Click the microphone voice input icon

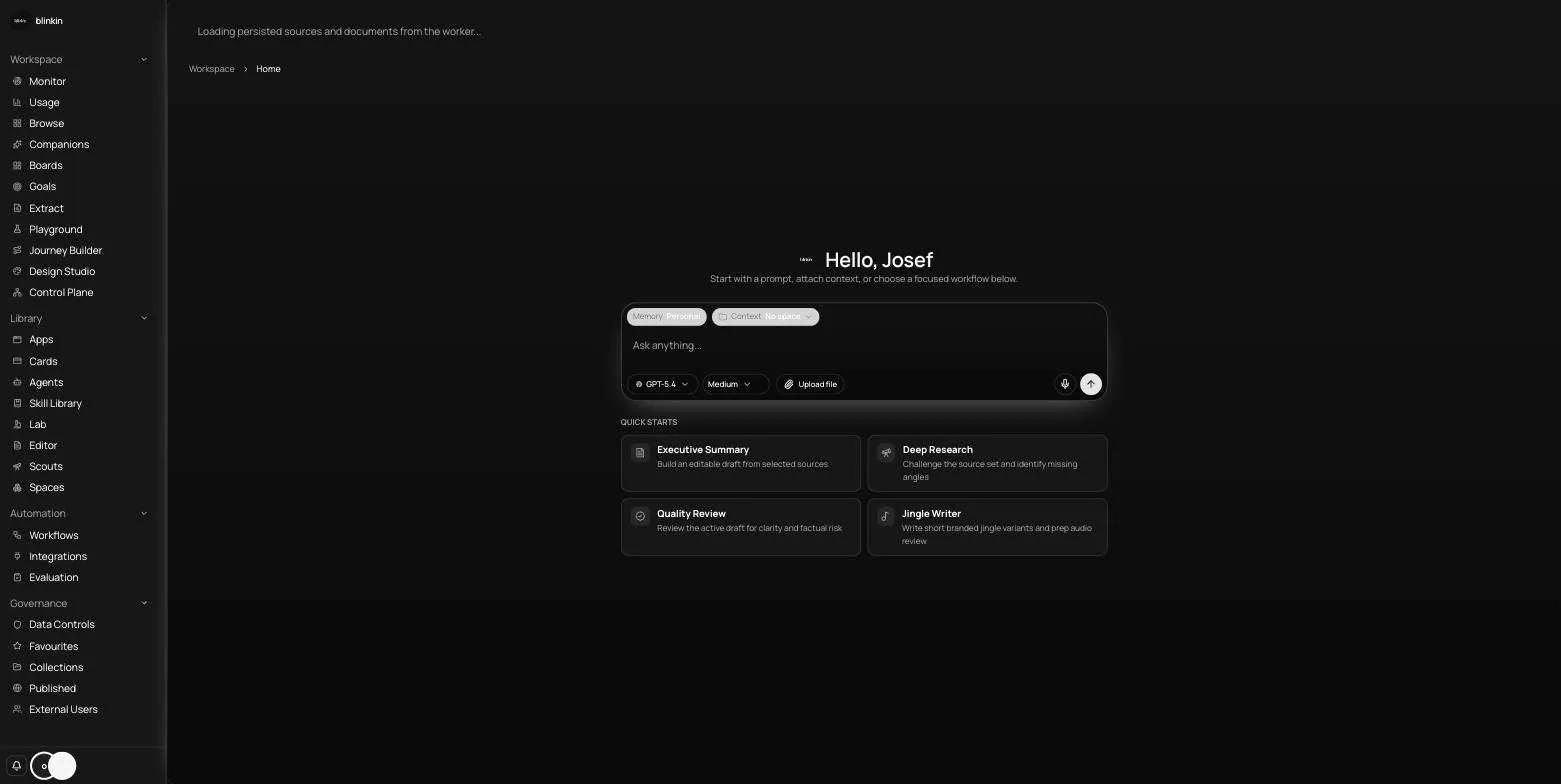pyautogui.click(x=1065, y=384)
